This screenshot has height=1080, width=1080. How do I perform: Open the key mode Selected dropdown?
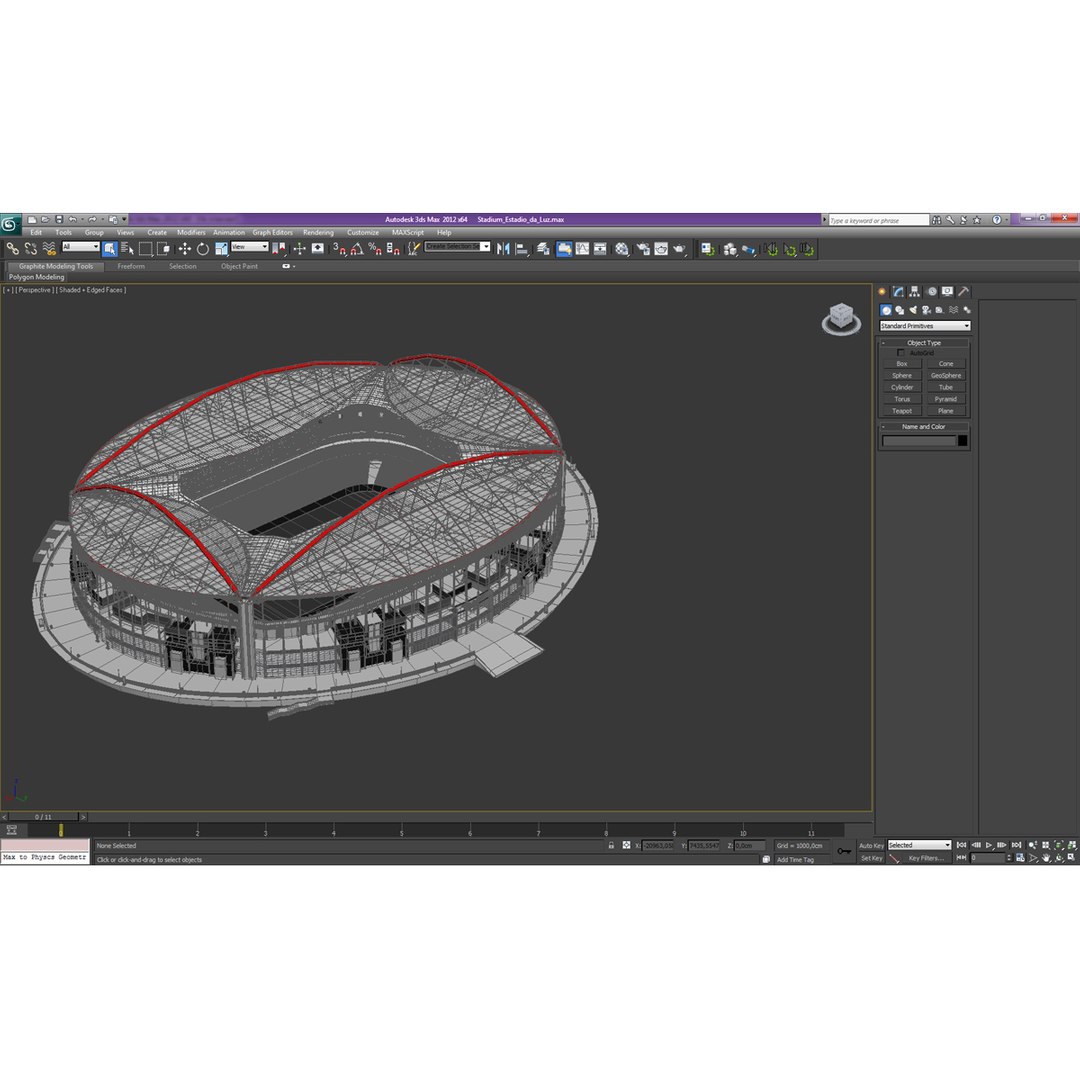tap(919, 845)
